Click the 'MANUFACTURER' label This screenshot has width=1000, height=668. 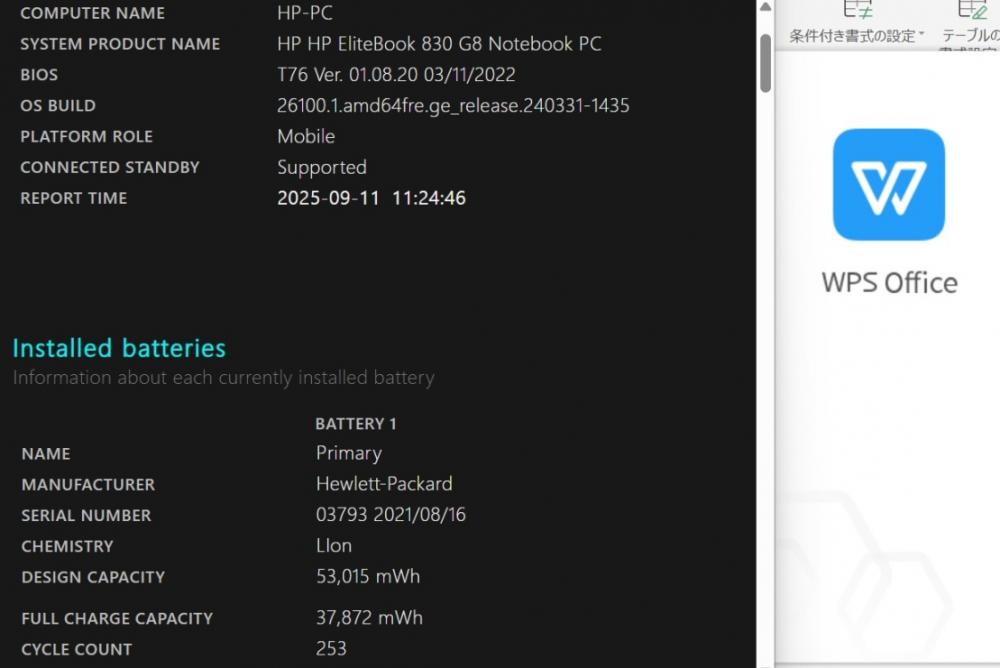(88, 485)
